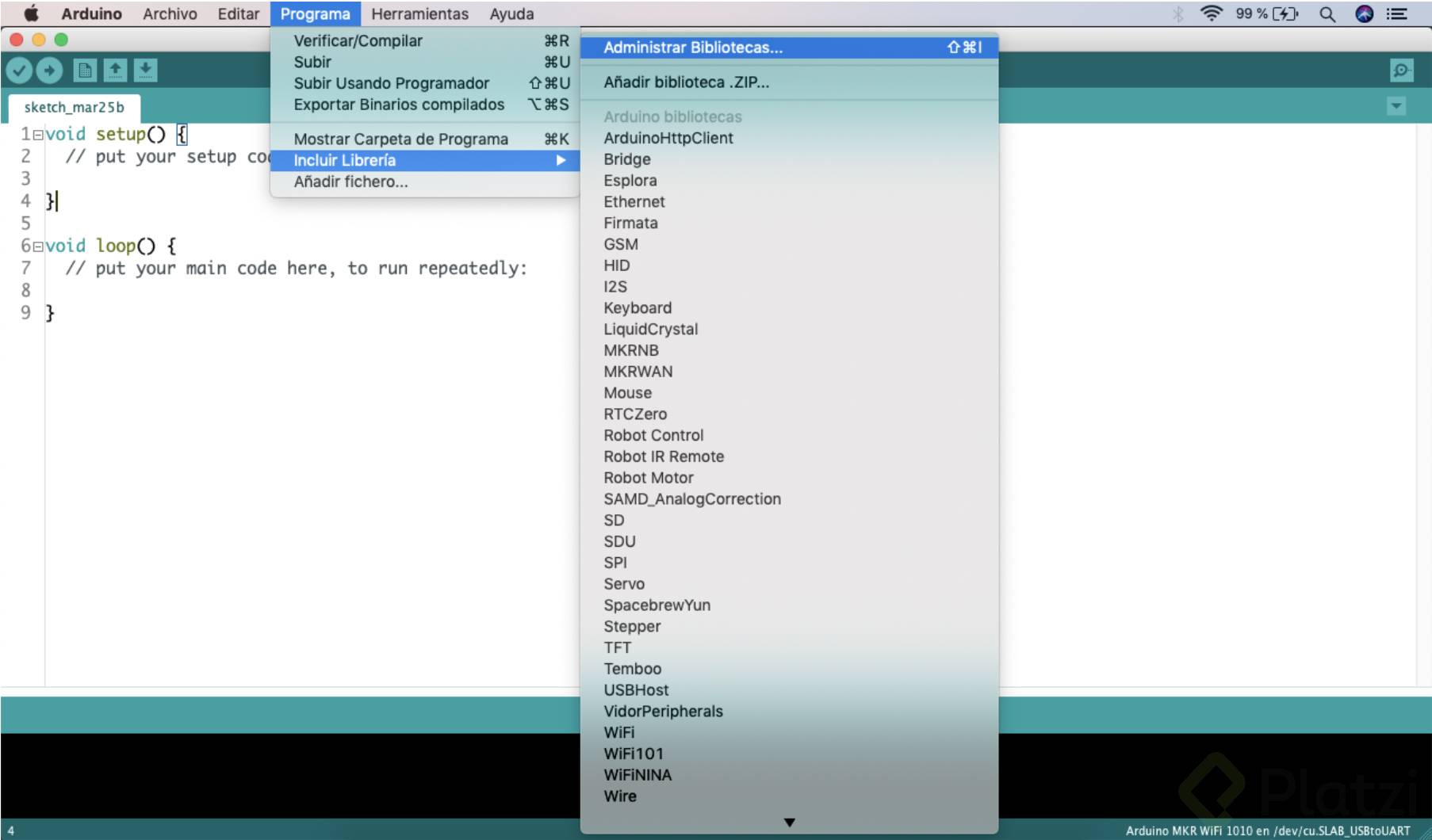Select Mostrar Carpeta de Programa
1432x840 pixels.
(x=425, y=139)
